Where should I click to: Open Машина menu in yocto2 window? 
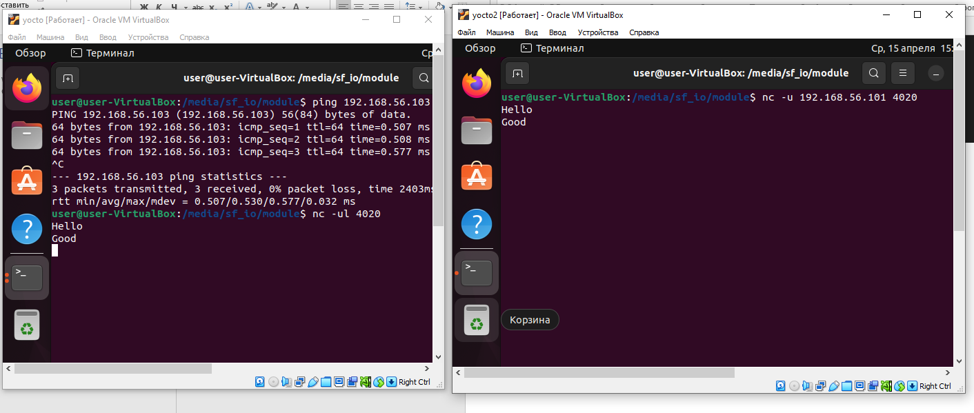pyautogui.click(x=500, y=32)
